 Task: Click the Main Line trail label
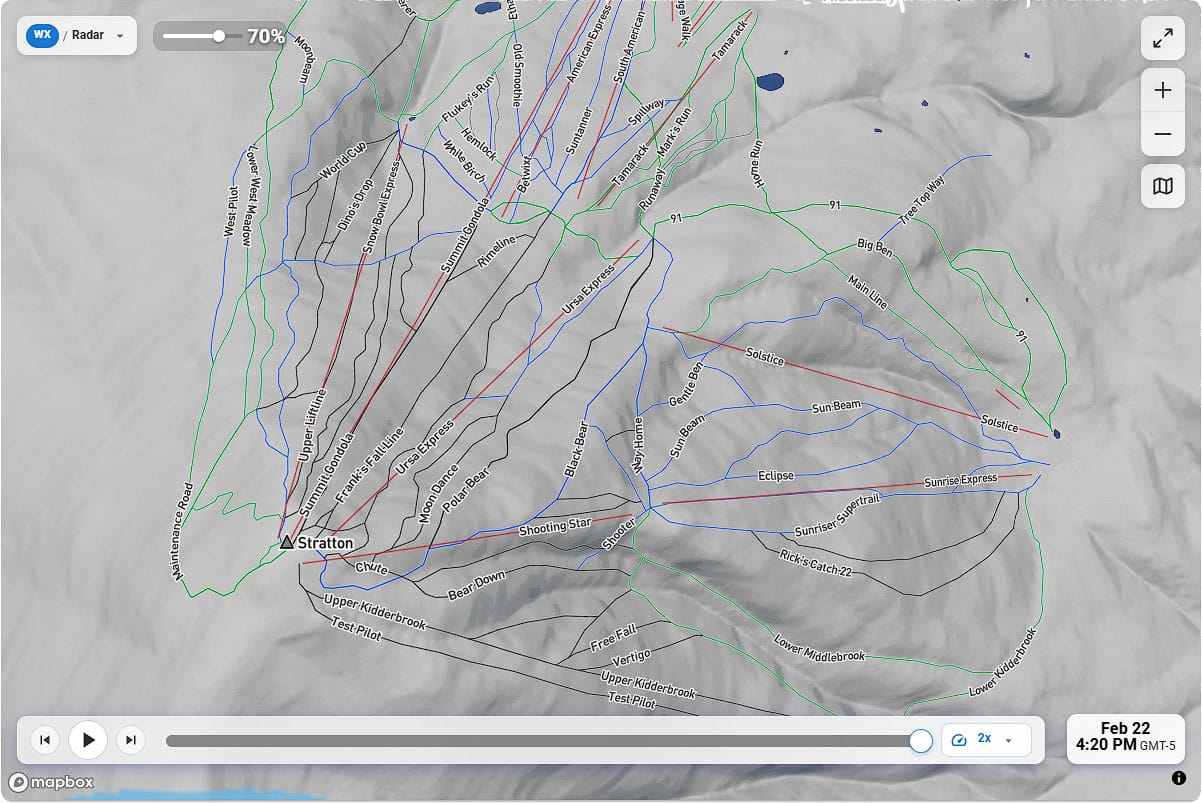(867, 292)
